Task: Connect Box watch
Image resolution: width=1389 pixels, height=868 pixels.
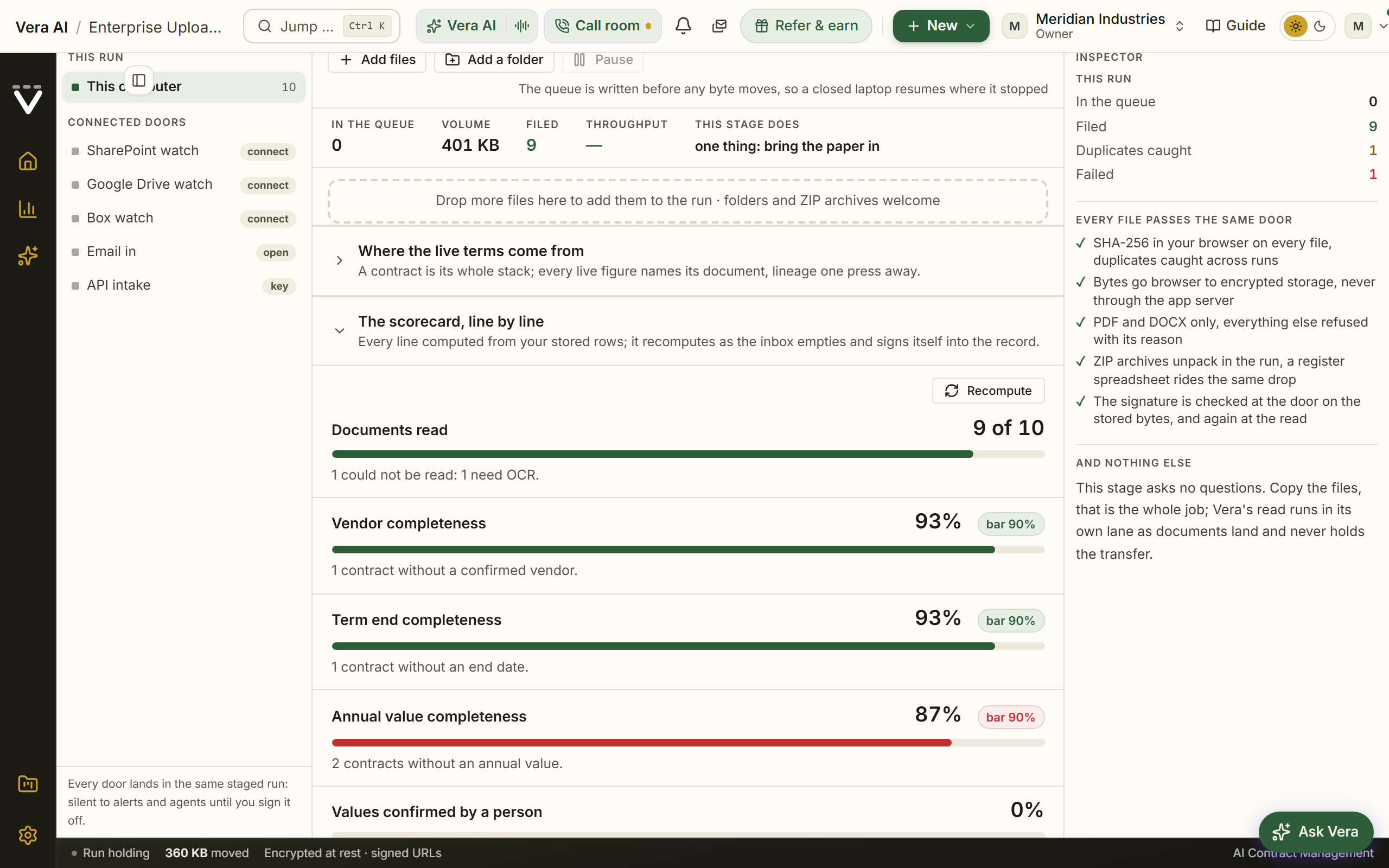Action: pyautogui.click(x=267, y=219)
